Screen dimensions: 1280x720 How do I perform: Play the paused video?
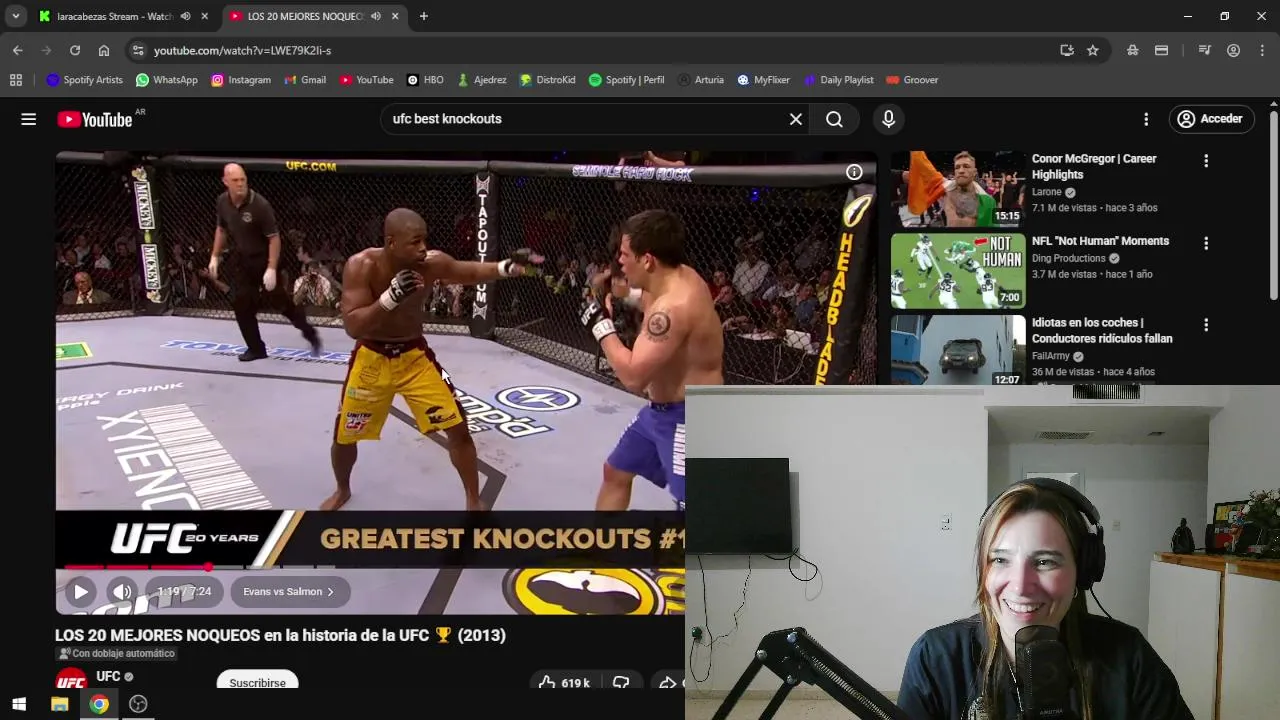(x=80, y=592)
